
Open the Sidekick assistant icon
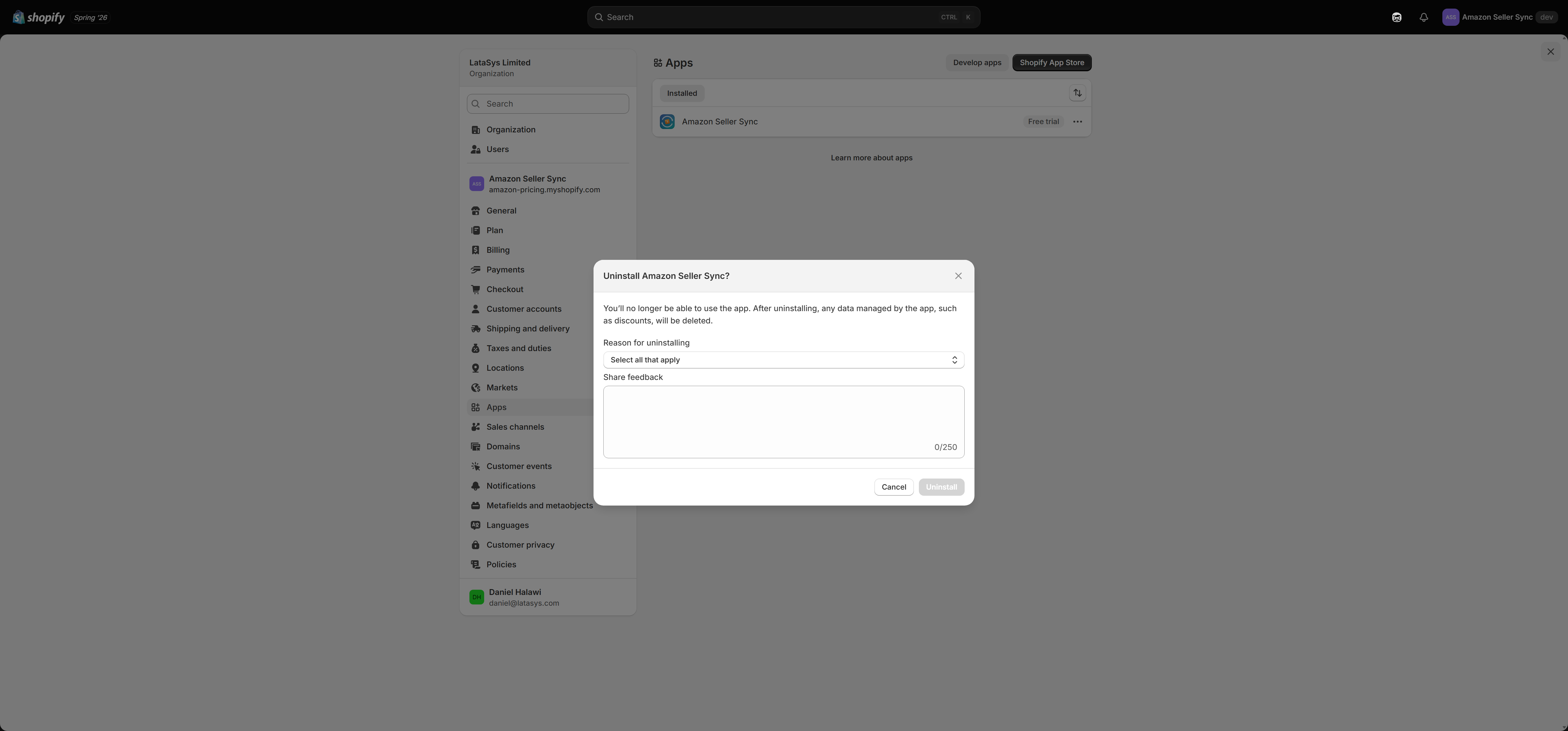pyautogui.click(x=1397, y=17)
